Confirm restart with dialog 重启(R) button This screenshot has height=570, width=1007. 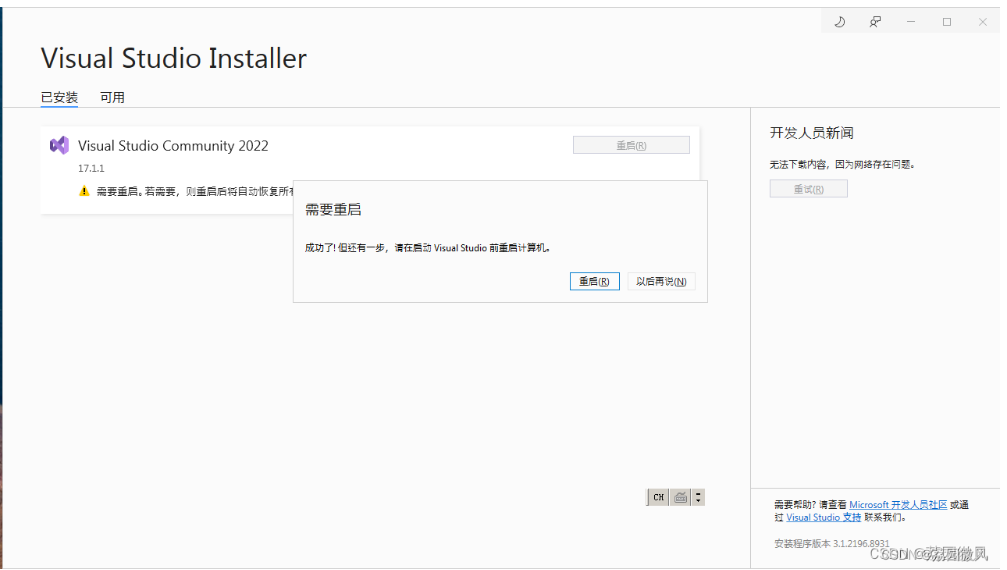pyautogui.click(x=595, y=281)
